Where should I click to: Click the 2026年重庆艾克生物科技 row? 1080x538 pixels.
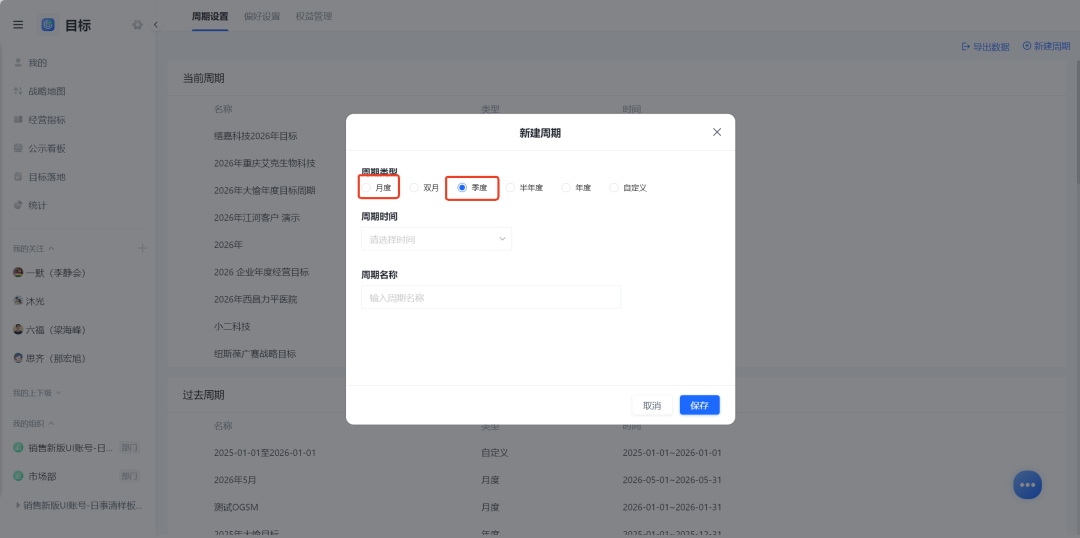tap(264, 163)
